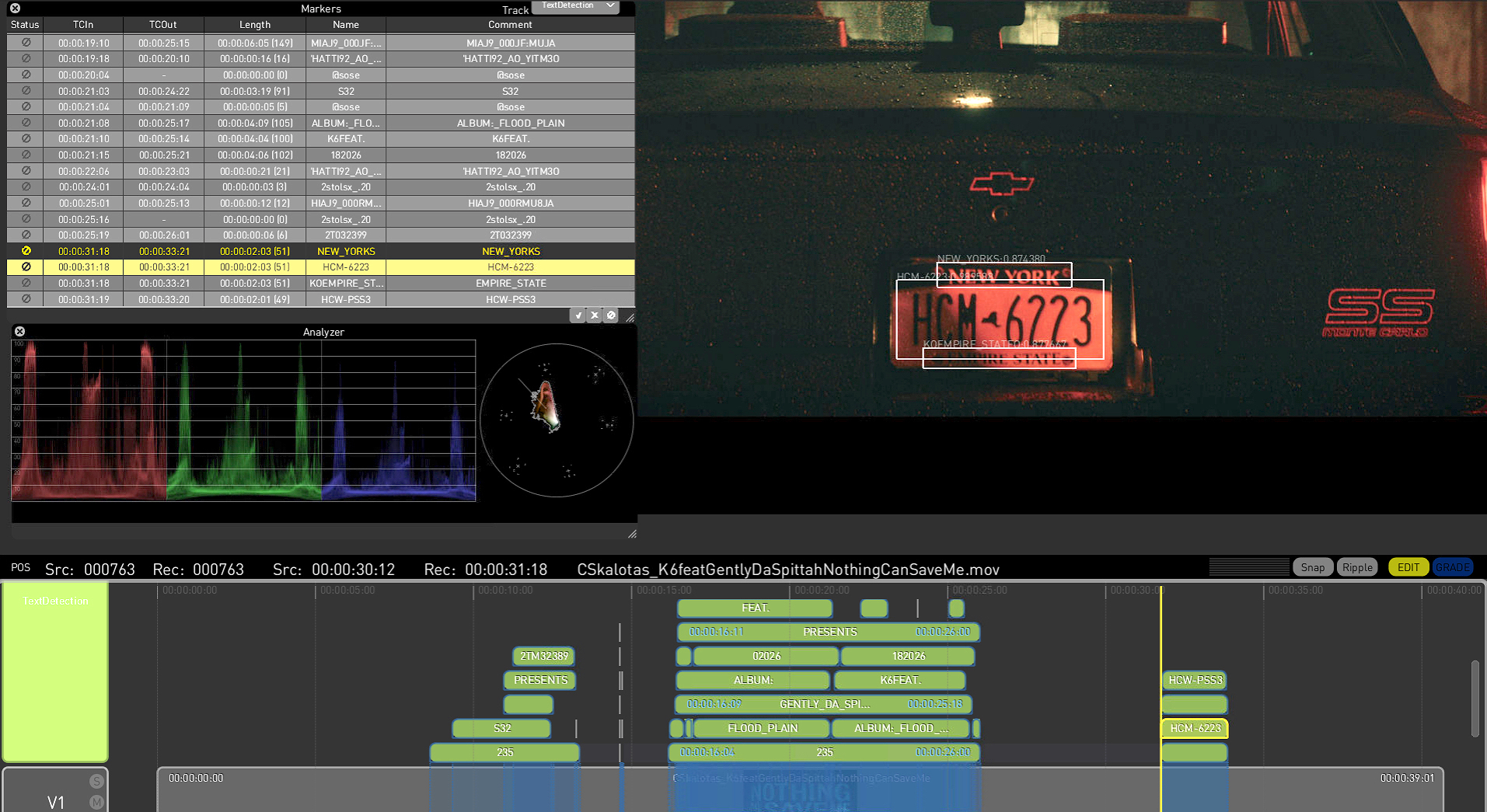Mute the V1 track

pyautogui.click(x=96, y=802)
